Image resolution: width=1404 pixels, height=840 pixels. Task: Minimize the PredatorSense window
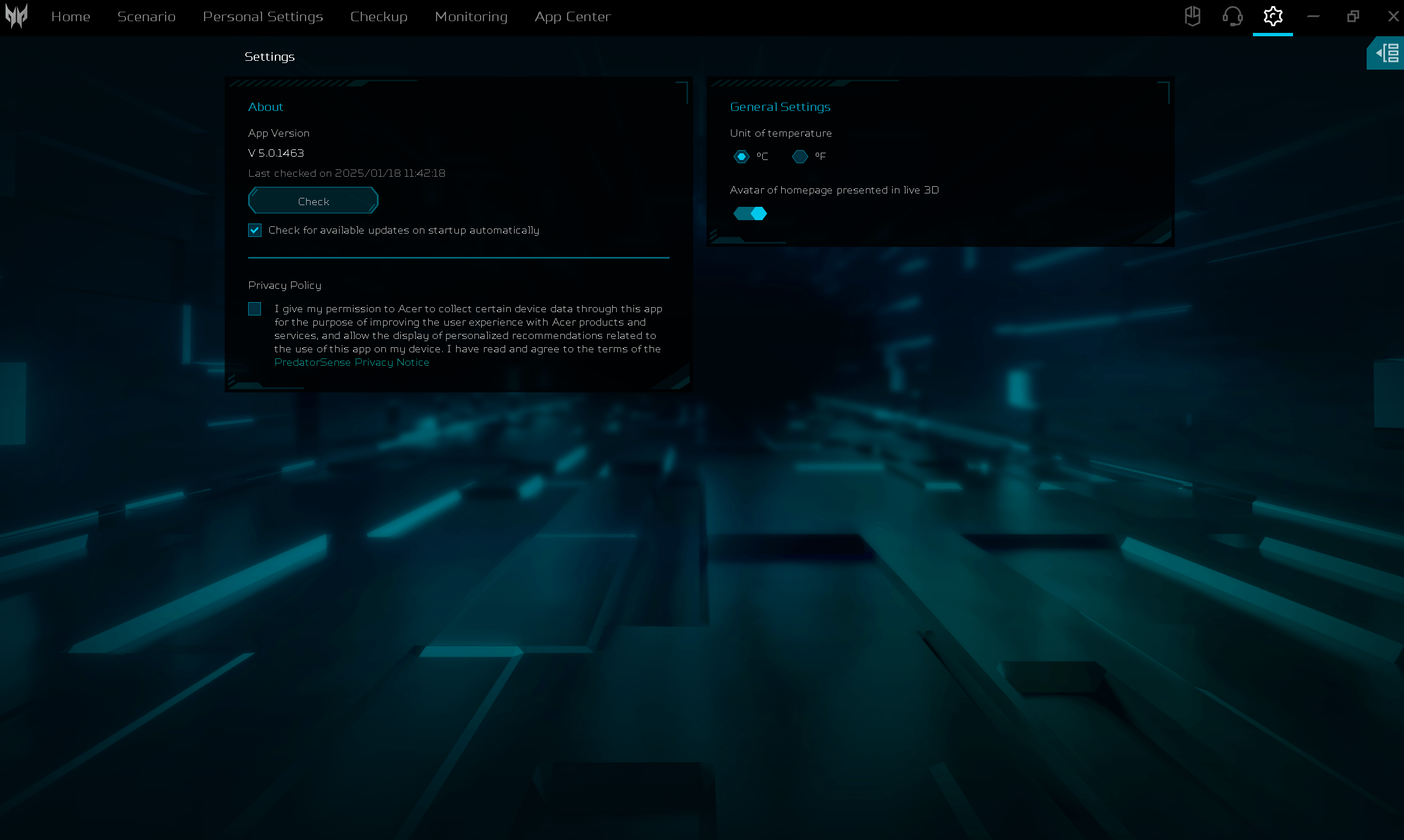pyautogui.click(x=1313, y=17)
